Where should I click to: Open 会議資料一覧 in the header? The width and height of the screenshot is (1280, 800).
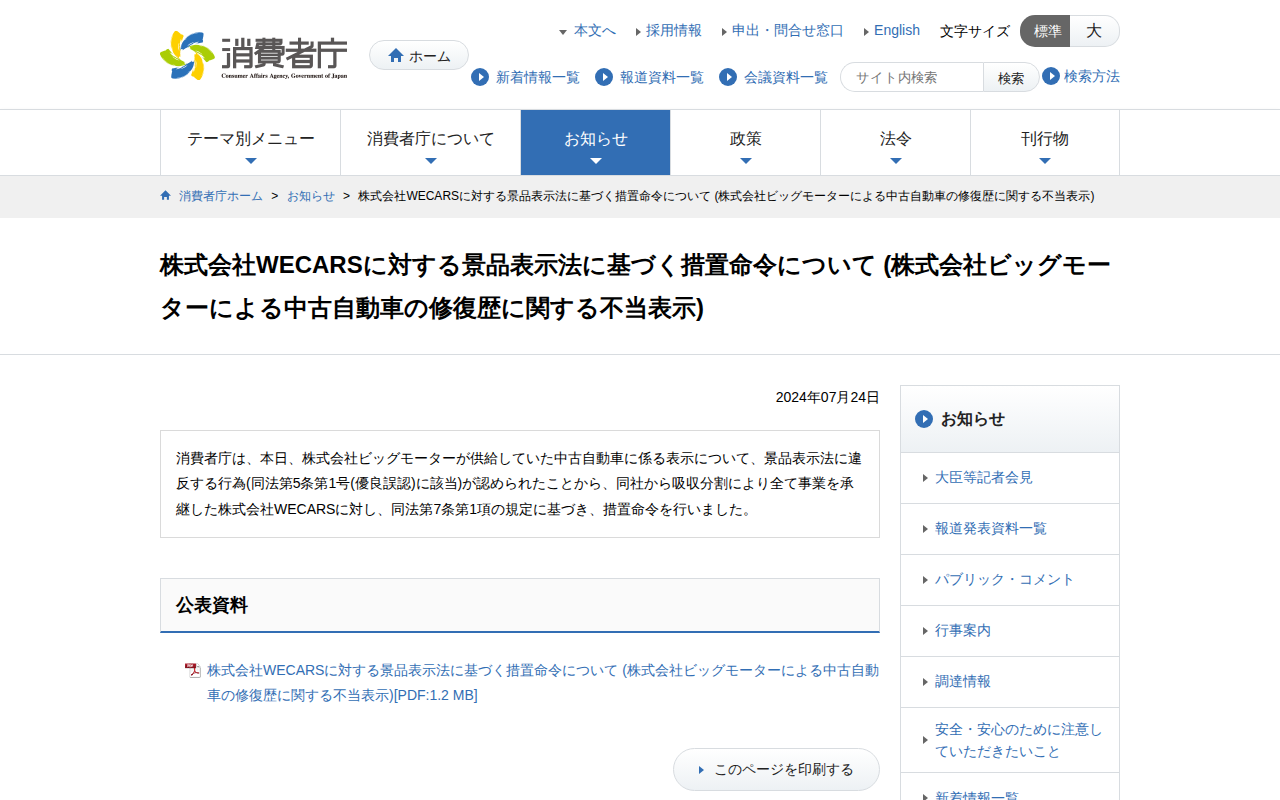pos(786,77)
